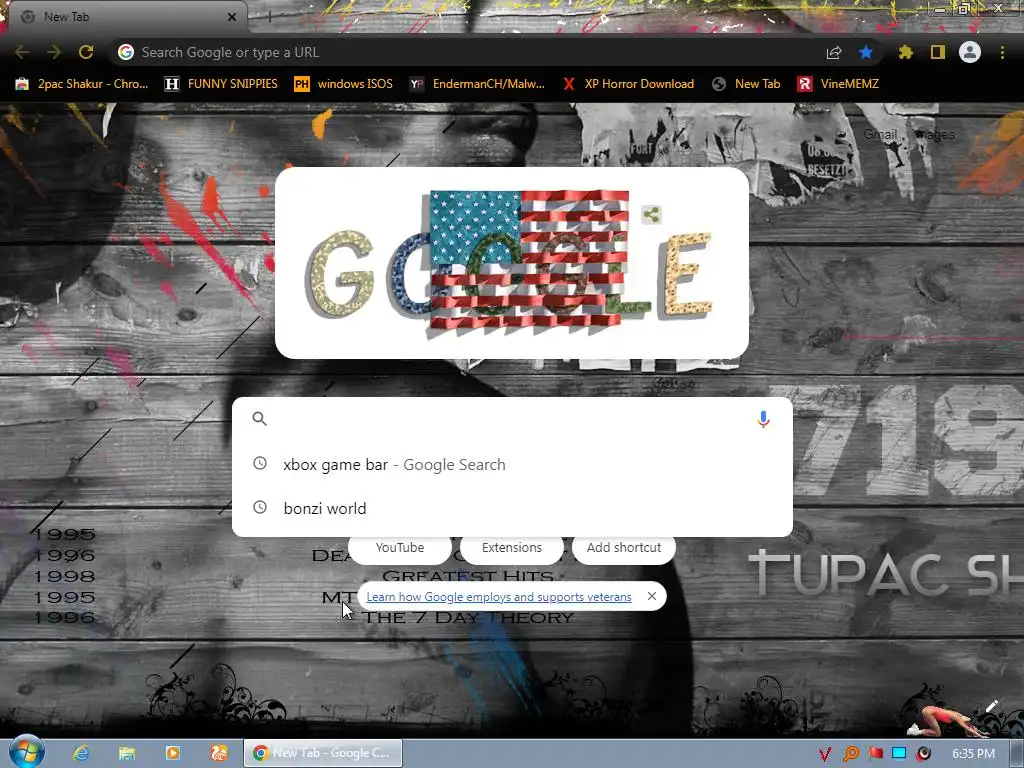Switch to New Tab - Google Chrome taskbar button
The width and height of the screenshot is (1024, 768).
pos(323,753)
